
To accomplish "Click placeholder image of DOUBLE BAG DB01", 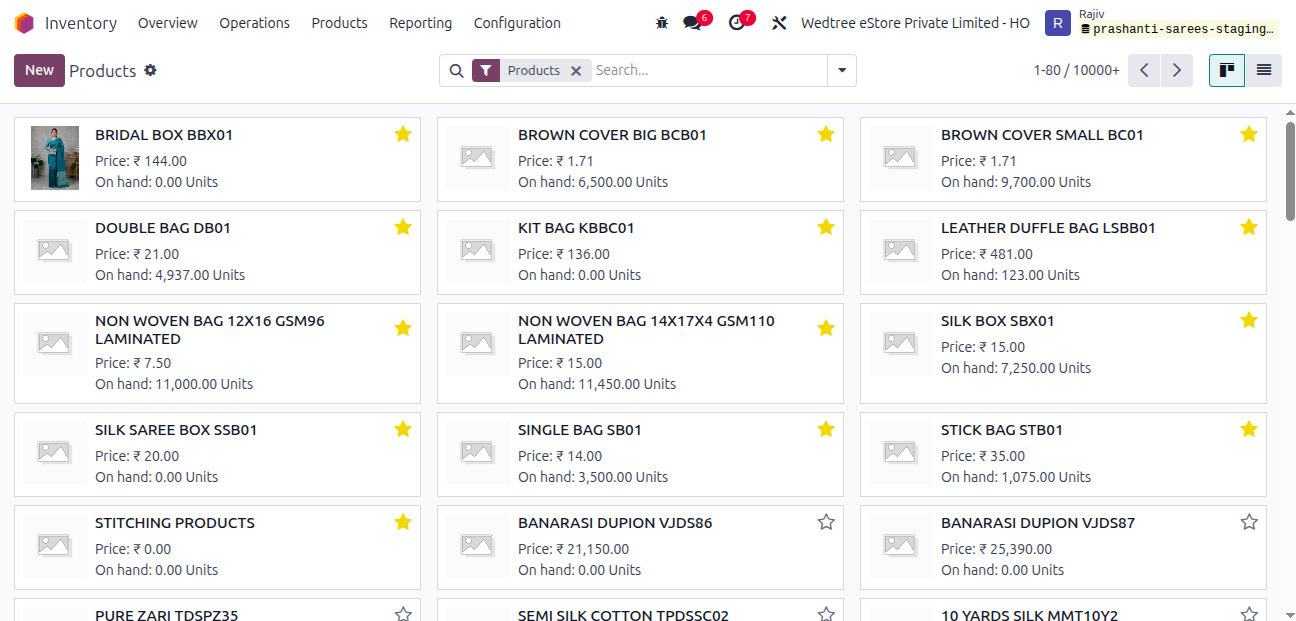I will coord(54,250).
